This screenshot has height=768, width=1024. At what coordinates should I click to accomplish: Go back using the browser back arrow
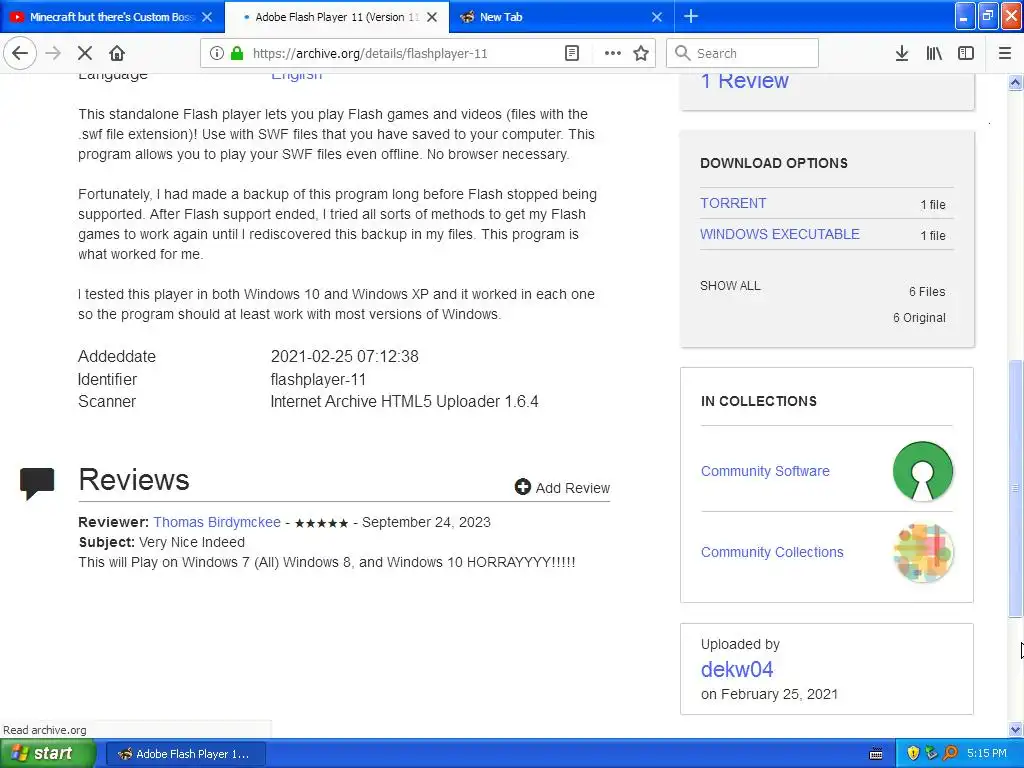click(20, 53)
